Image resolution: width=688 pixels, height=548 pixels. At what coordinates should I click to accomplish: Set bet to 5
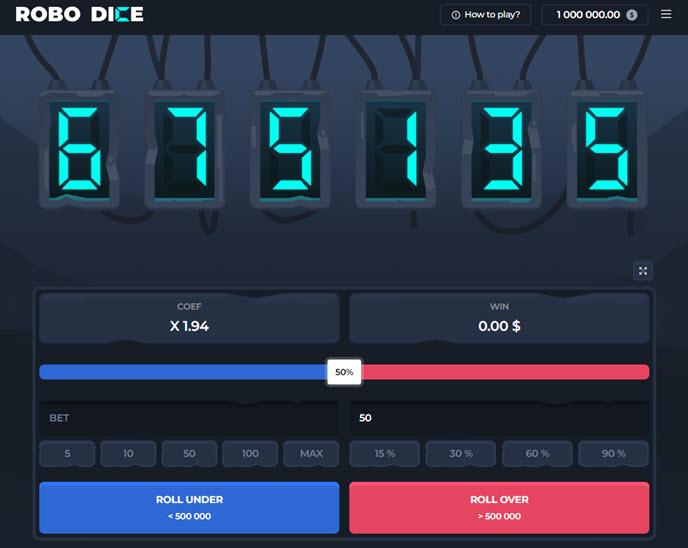click(68, 454)
